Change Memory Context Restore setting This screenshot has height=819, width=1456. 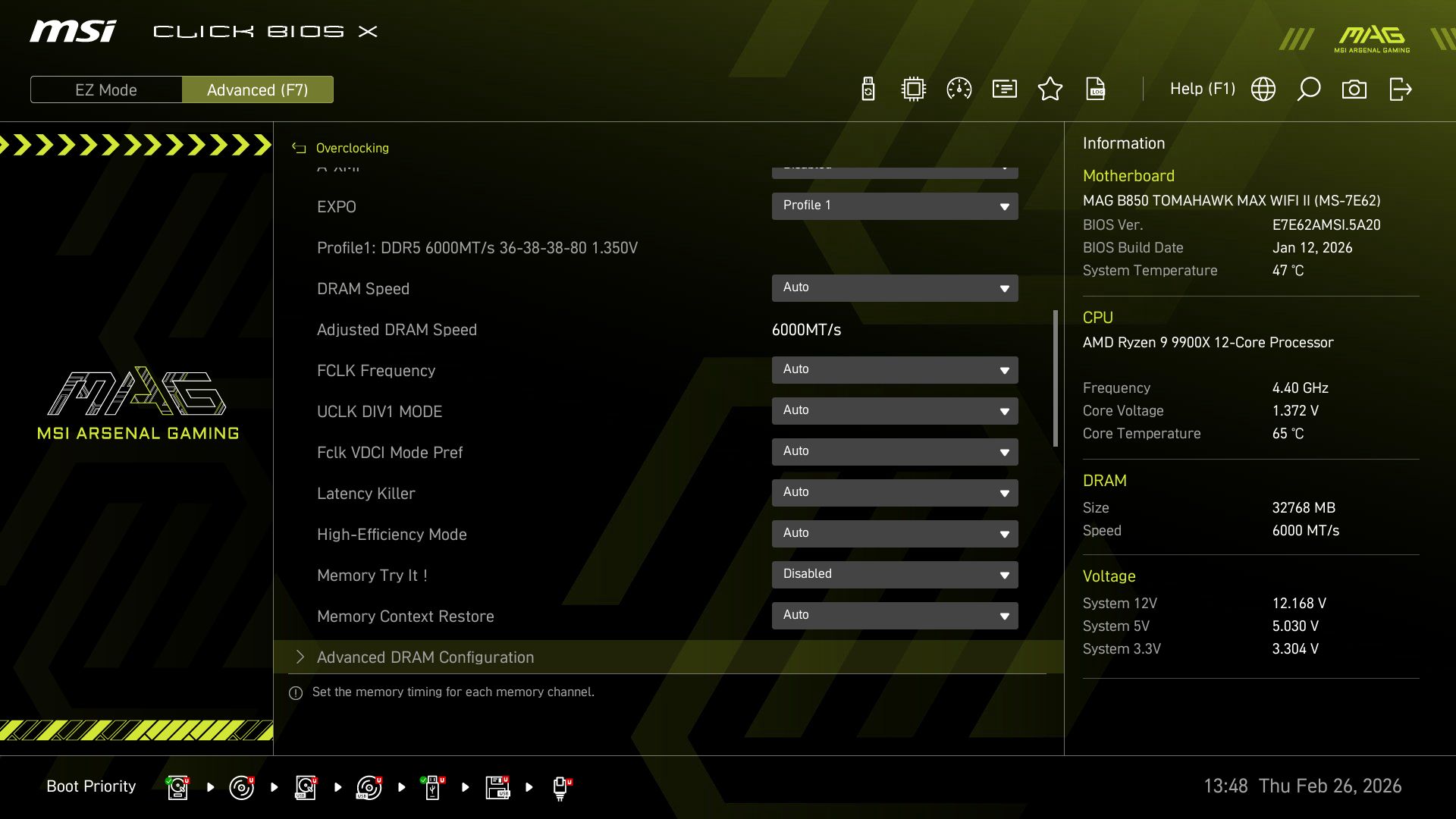895,615
